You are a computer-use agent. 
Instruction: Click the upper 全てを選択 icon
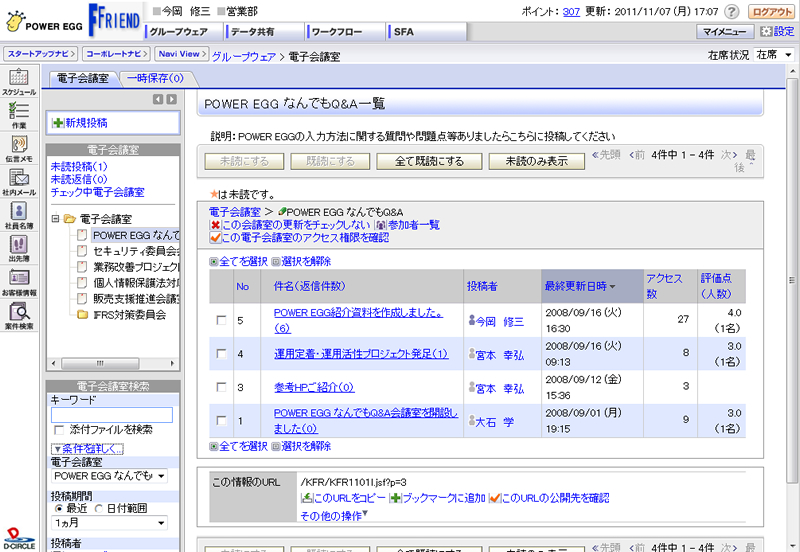click(214, 262)
